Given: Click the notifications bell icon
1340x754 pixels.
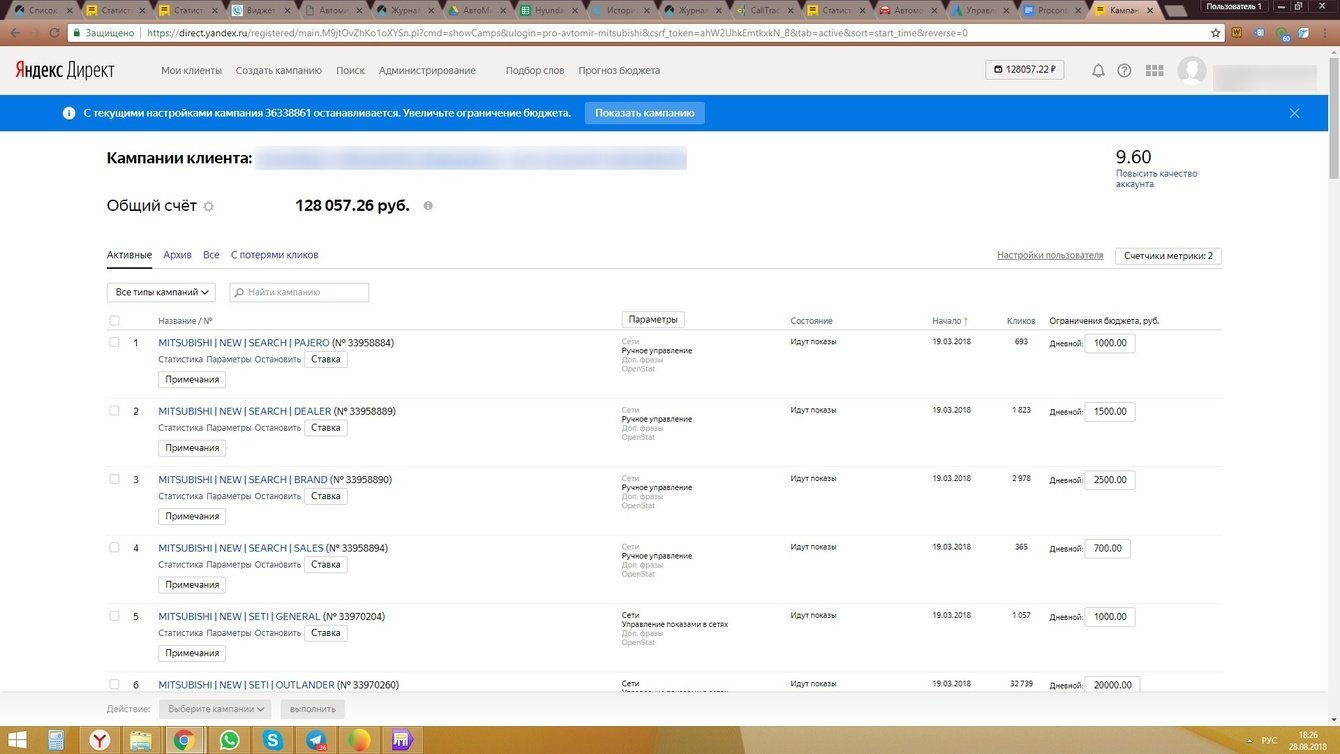Looking at the screenshot, I should tap(1098, 71).
